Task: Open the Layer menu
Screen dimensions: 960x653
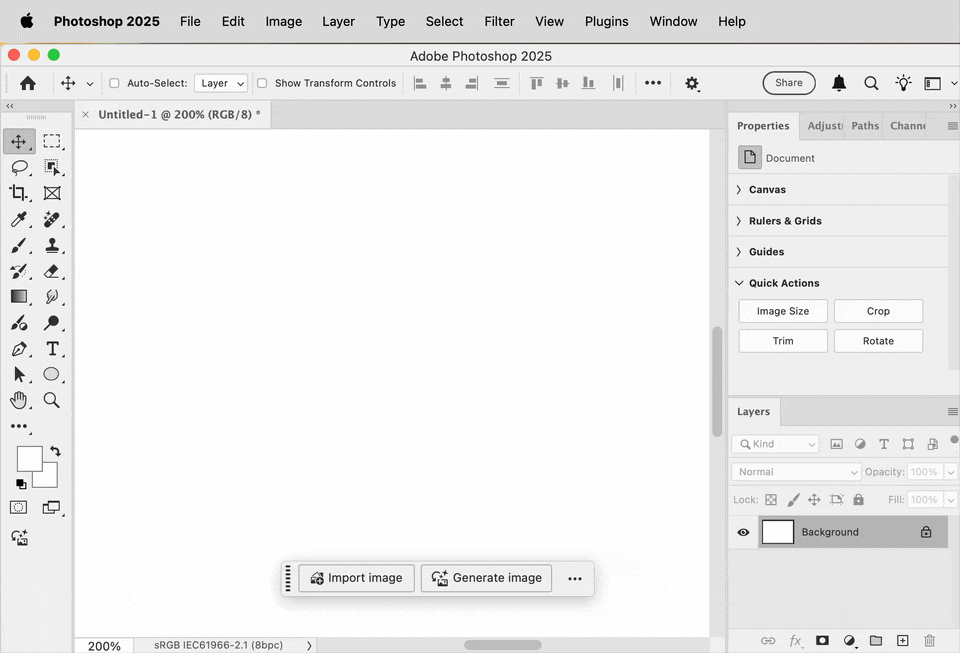Action: [338, 21]
